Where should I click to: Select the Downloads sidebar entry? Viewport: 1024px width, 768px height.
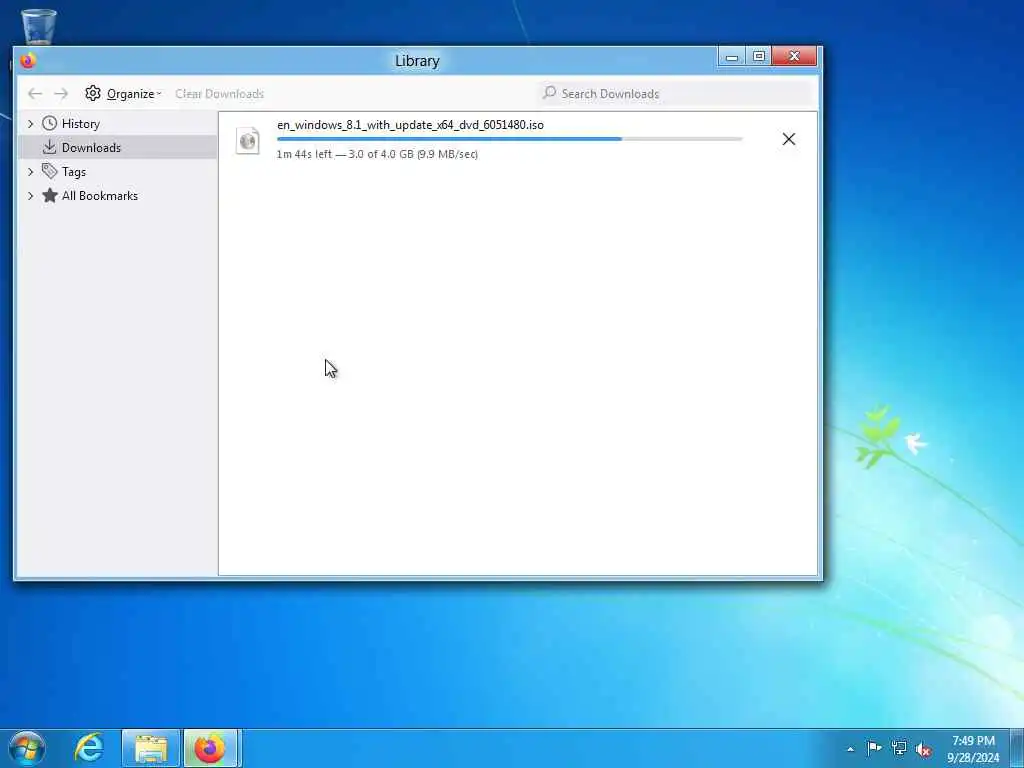click(x=118, y=148)
